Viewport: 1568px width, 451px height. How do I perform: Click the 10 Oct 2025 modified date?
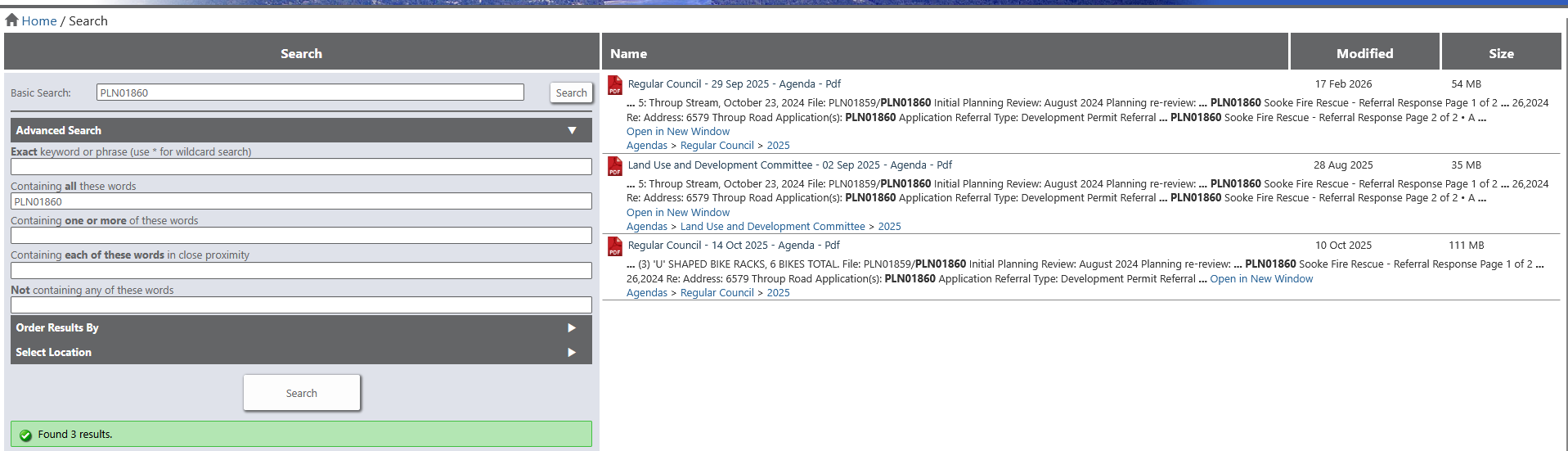pyautogui.click(x=1343, y=245)
